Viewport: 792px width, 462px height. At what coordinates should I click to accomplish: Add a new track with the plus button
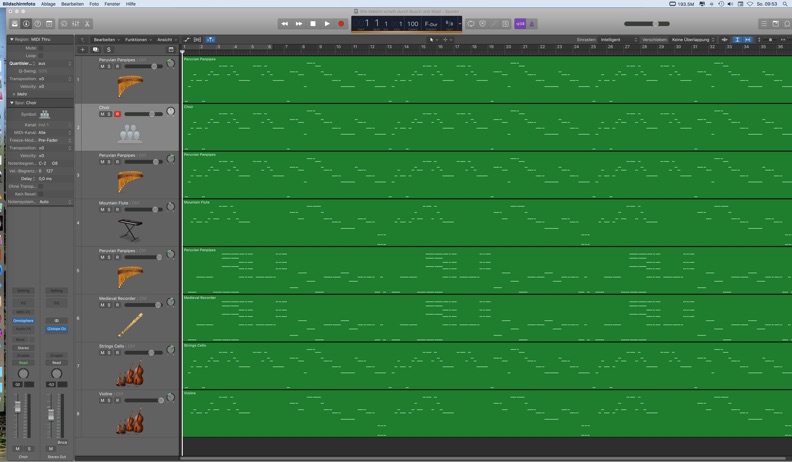tap(82, 49)
